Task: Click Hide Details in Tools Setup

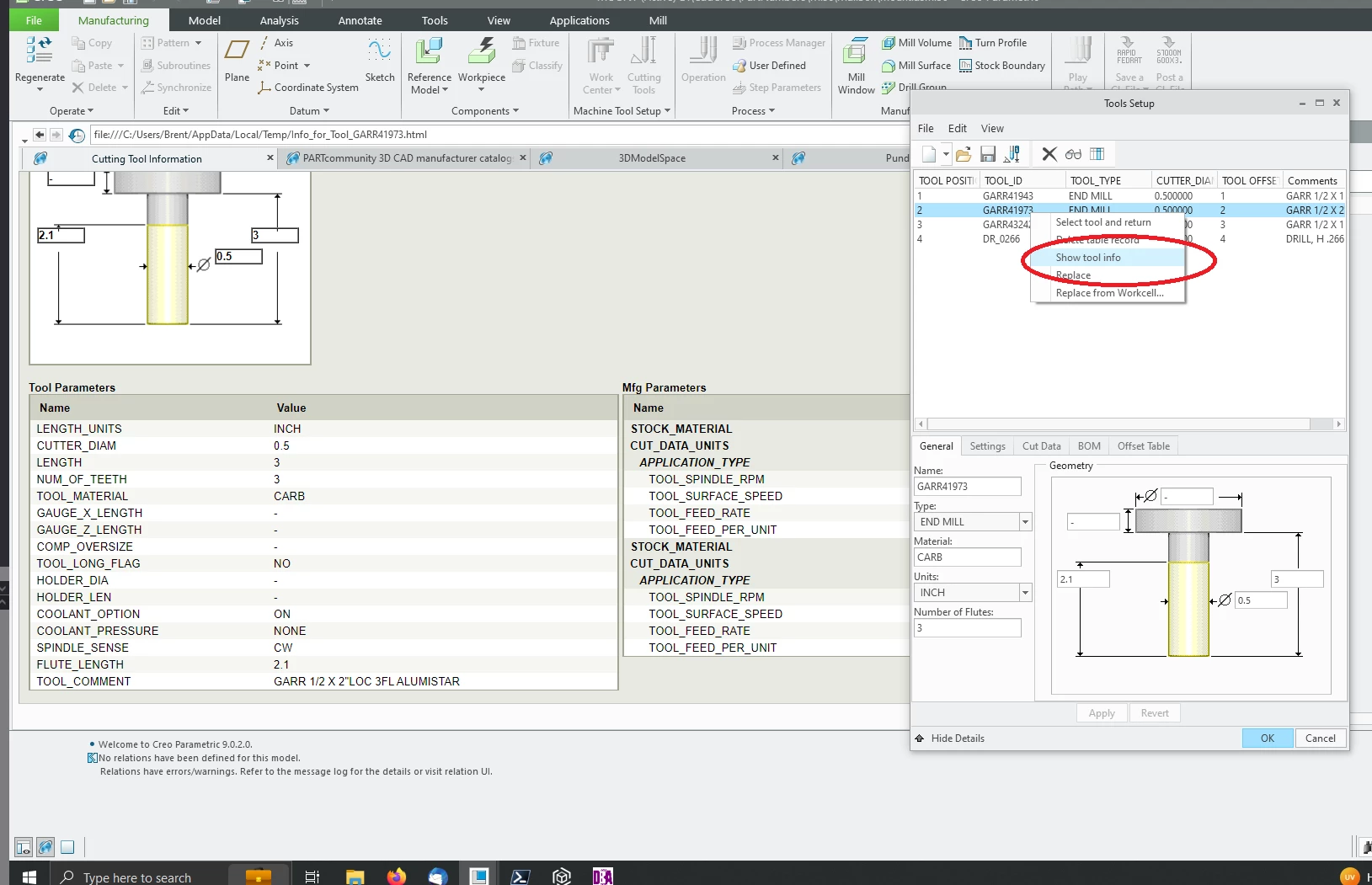Action: click(x=949, y=738)
